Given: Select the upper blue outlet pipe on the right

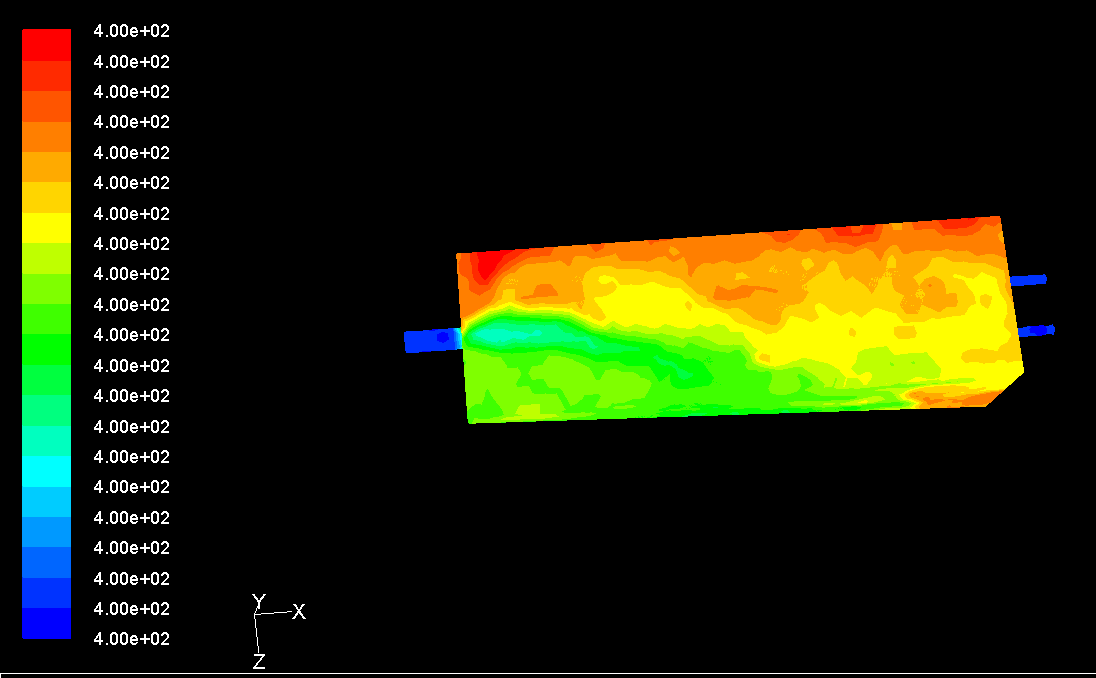Looking at the screenshot, I should [x=1028, y=280].
